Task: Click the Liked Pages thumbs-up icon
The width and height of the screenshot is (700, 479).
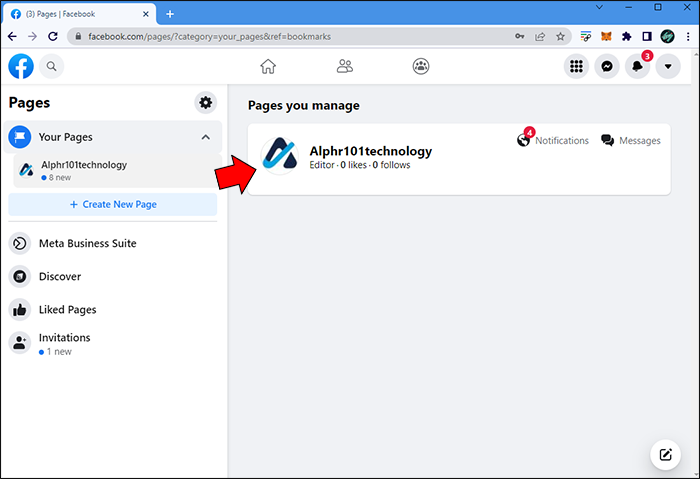Action: 20,310
